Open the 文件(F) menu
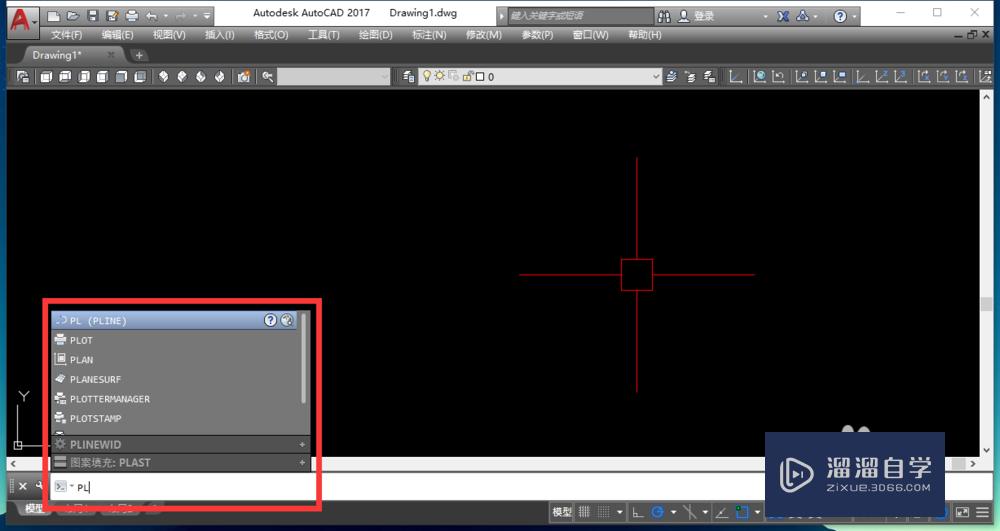The width and height of the screenshot is (1000, 531). coord(66,34)
